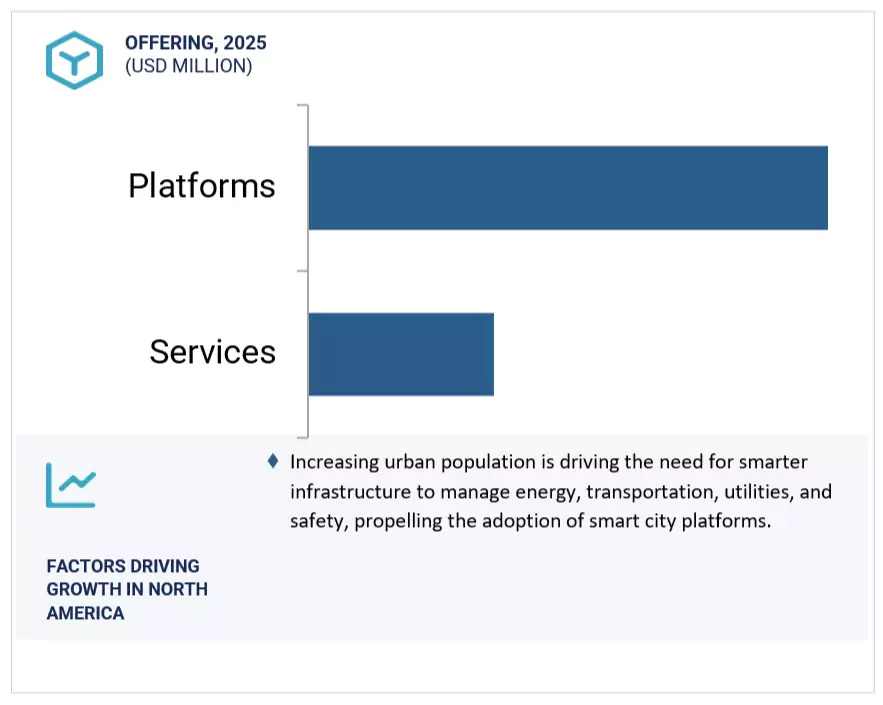Collapse the Services category label

pyautogui.click(x=213, y=352)
